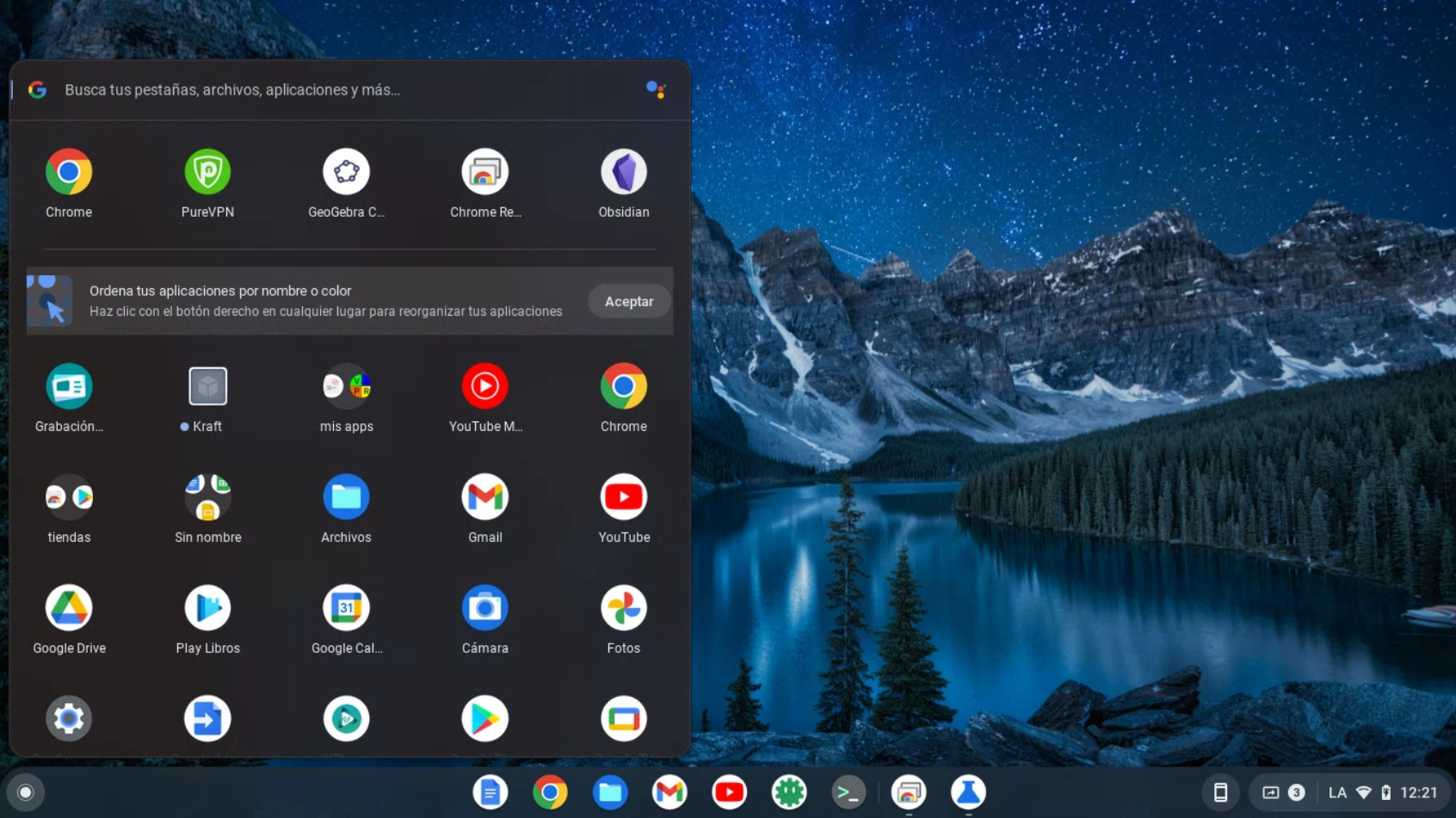Click 'Ordena tus aplicaciones por nombre o color'

[x=220, y=291]
